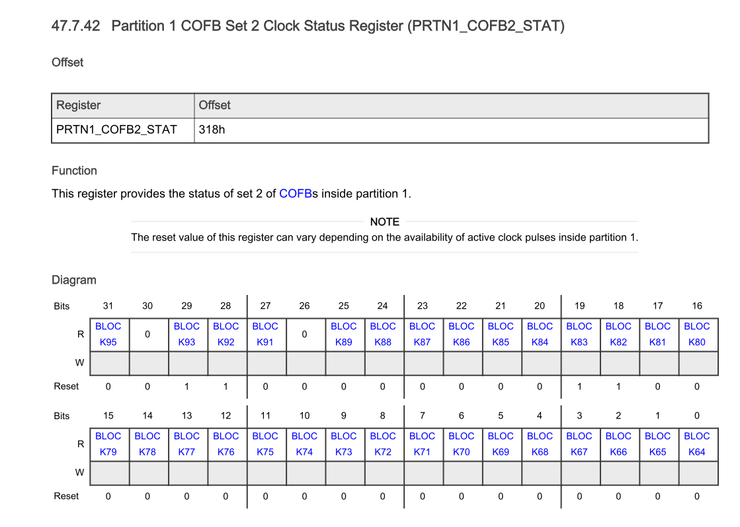Click the reset-value note sentence
740x527 pixels.
point(385,237)
